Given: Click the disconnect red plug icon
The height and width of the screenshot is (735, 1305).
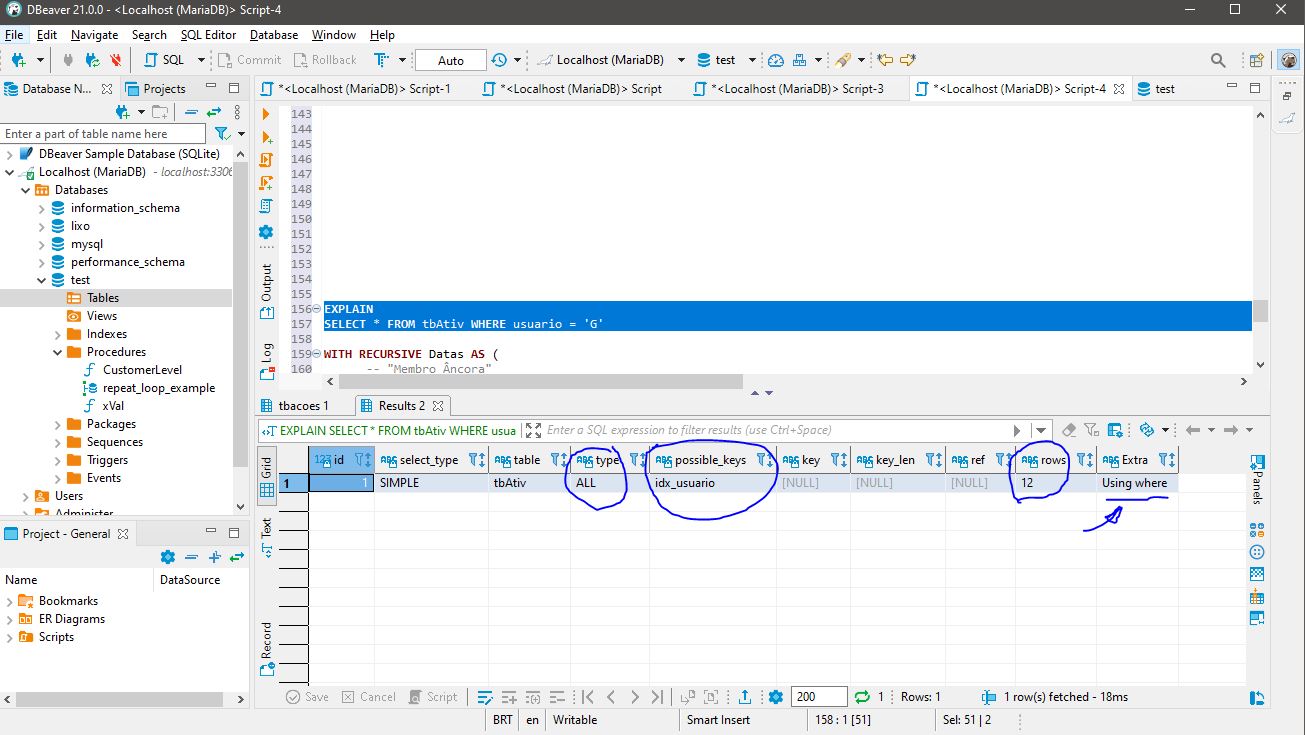Looking at the screenshot, I should [116, 60].
